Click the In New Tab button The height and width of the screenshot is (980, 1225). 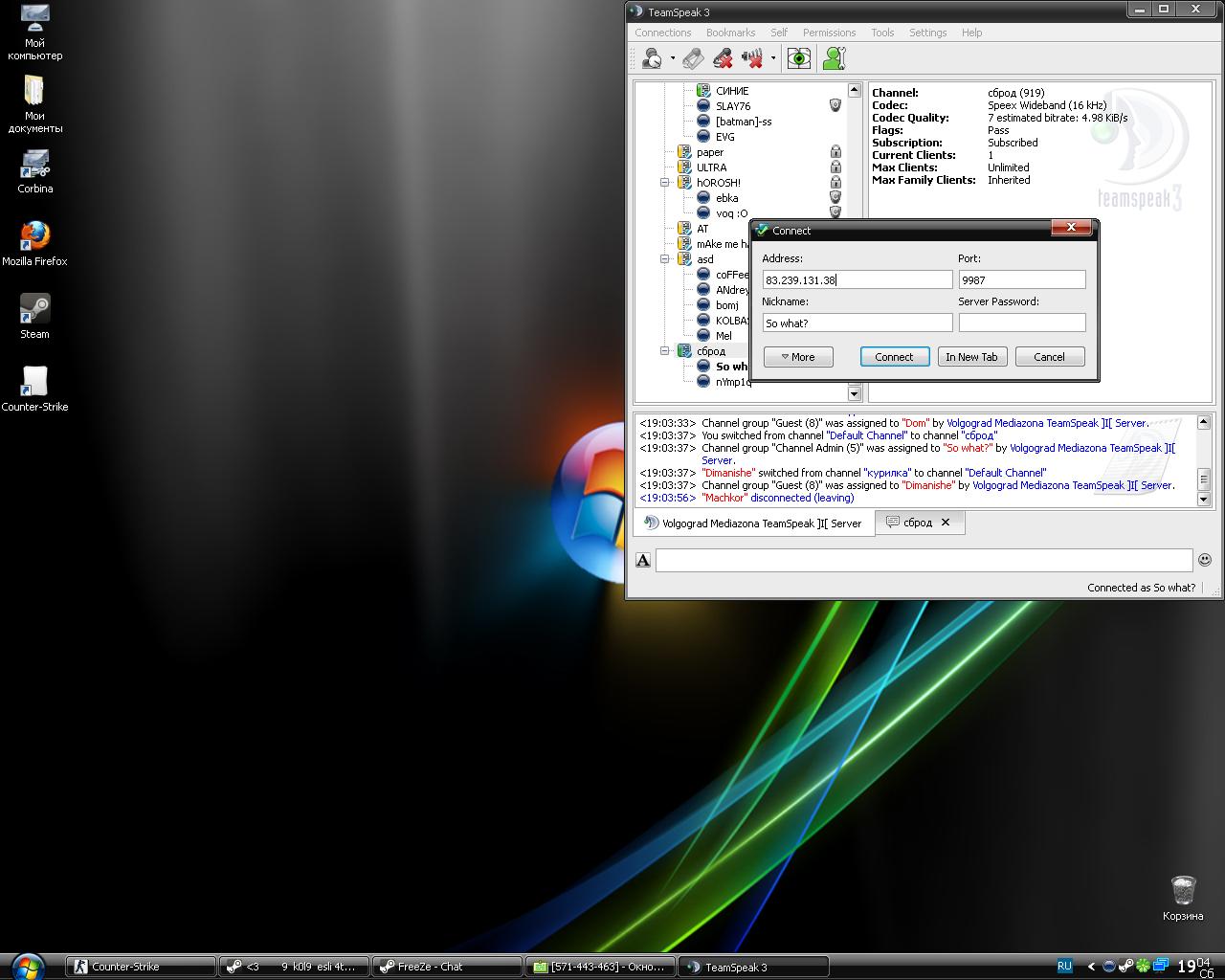click(x=971, y=357)
